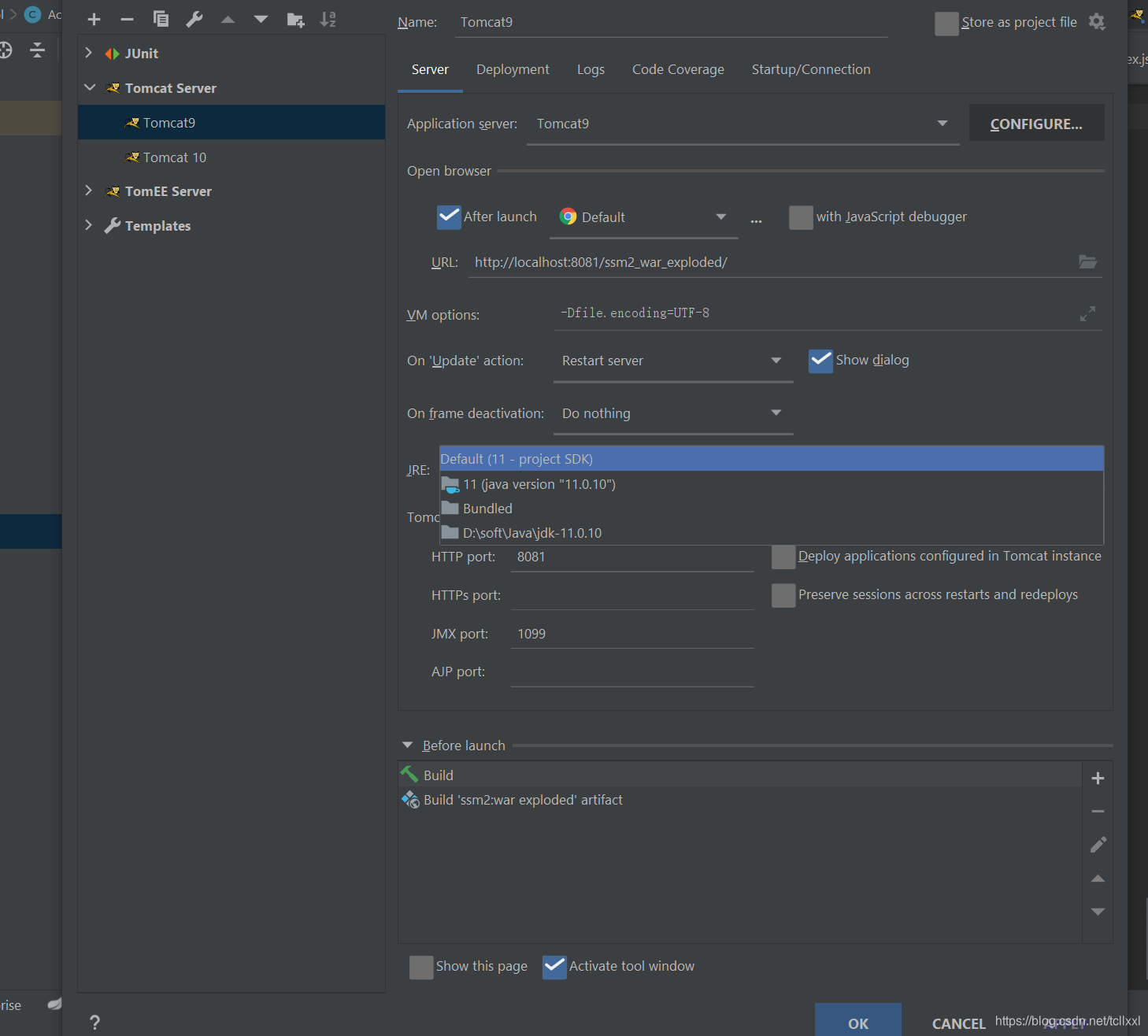
Task: Switch to the Code Coverage tab
Action: (x=678, y=69)
